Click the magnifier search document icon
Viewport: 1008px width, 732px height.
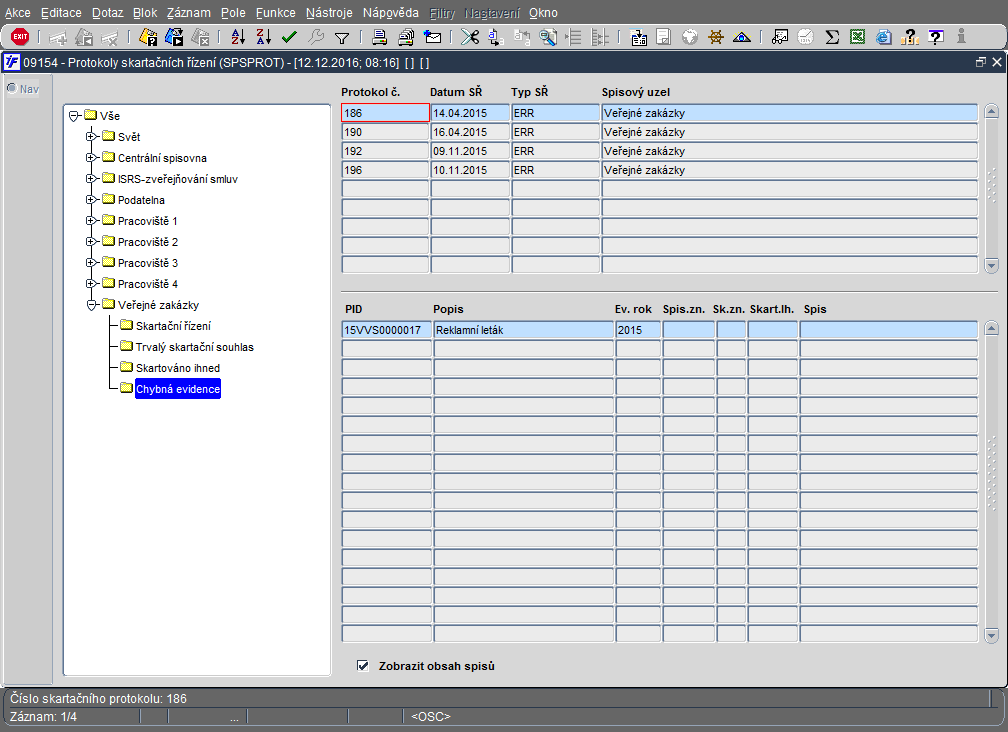coord(548,37)
